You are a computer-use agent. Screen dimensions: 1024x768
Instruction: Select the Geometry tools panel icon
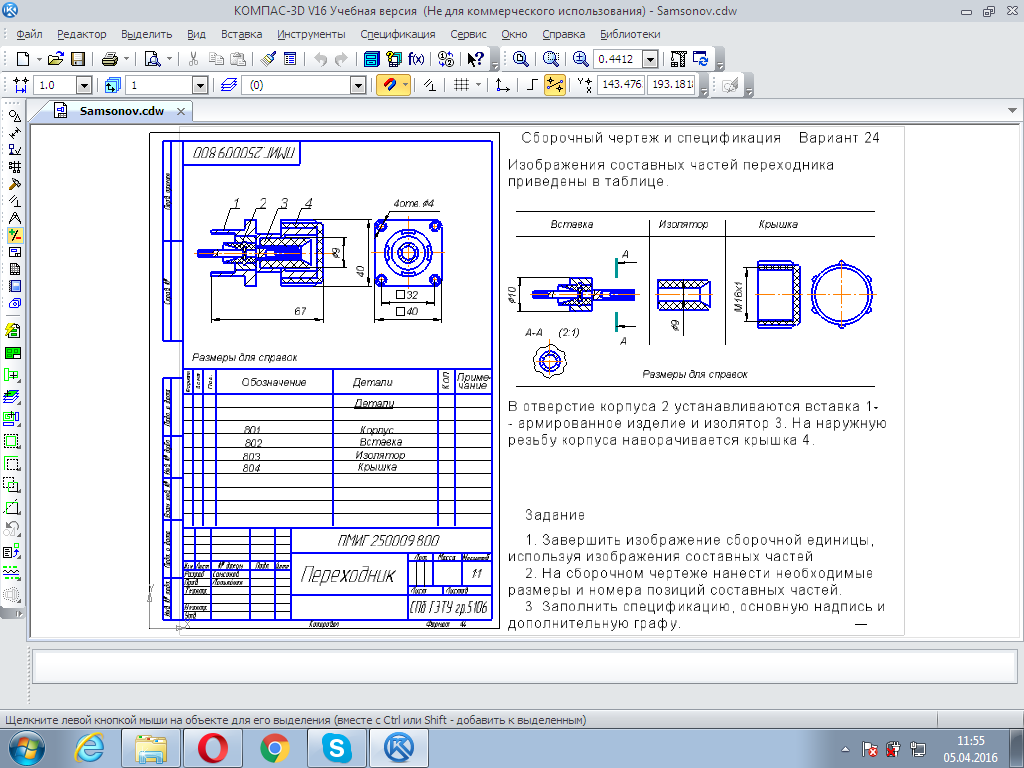[14, 116]
